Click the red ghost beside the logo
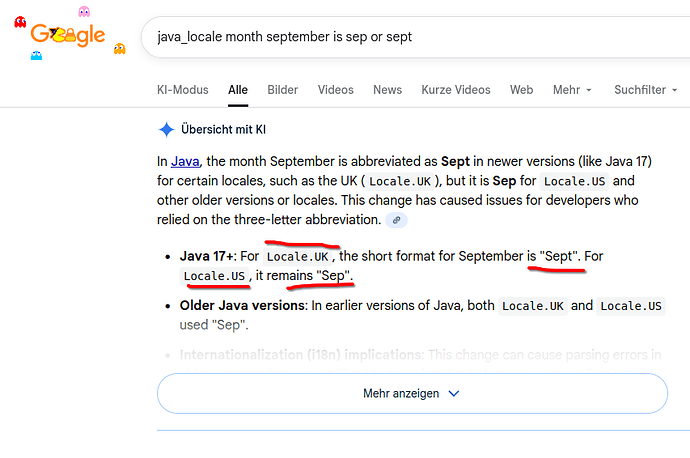Viewport: 690px width, 458px height. 21,23
